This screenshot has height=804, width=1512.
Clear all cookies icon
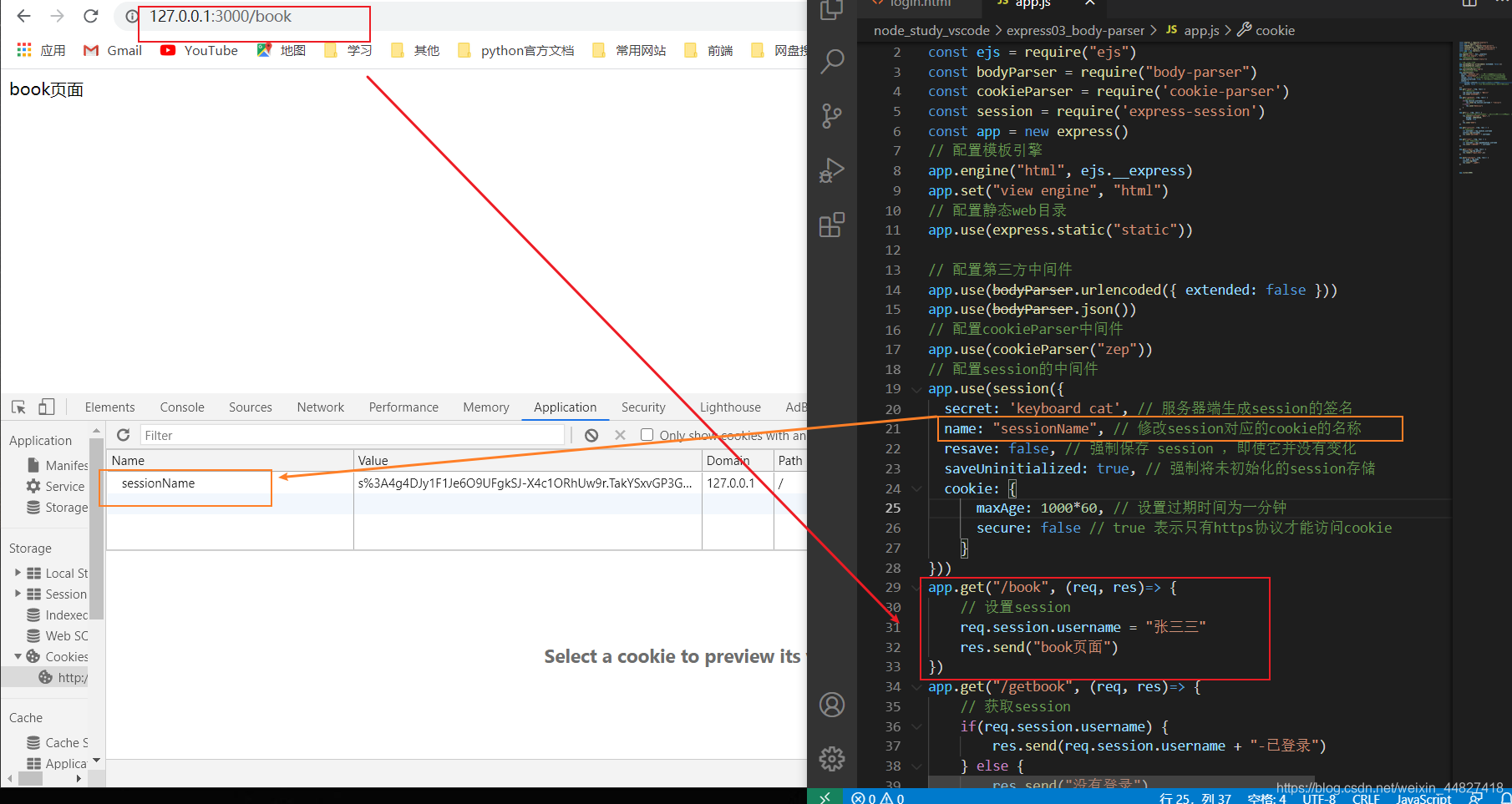(591, 435)
